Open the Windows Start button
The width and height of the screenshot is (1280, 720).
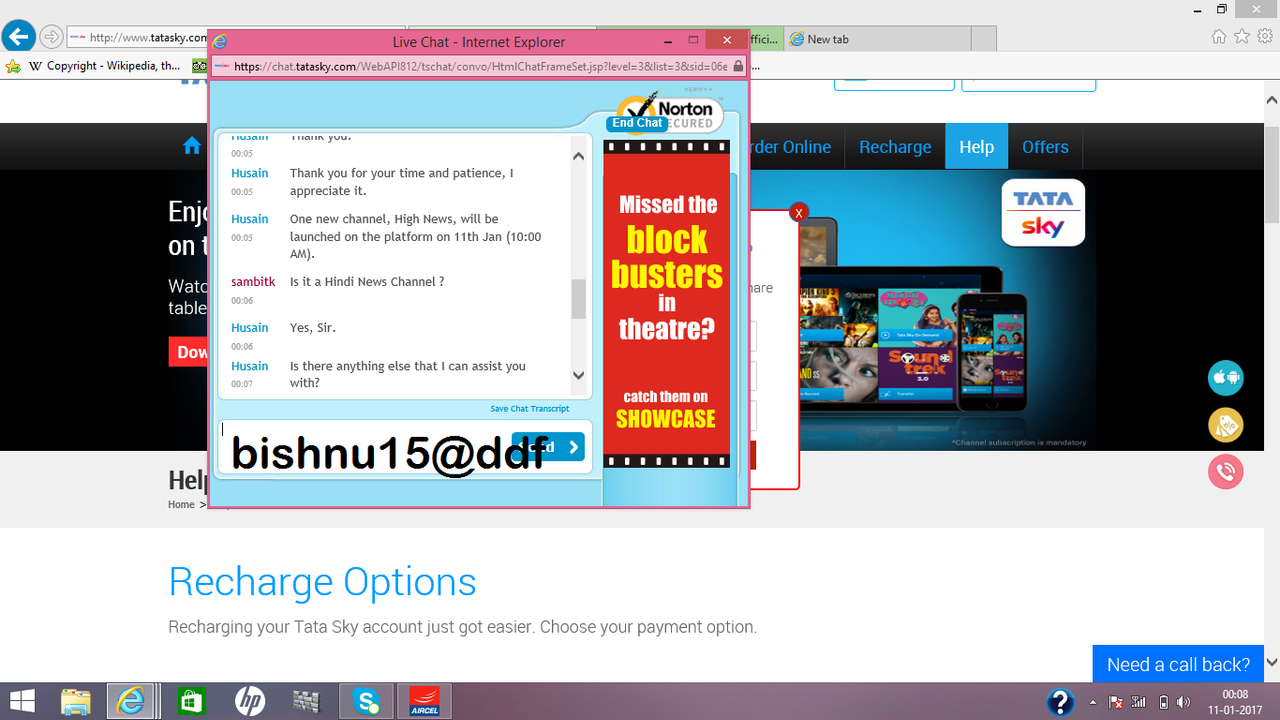[x=22, y=701]
